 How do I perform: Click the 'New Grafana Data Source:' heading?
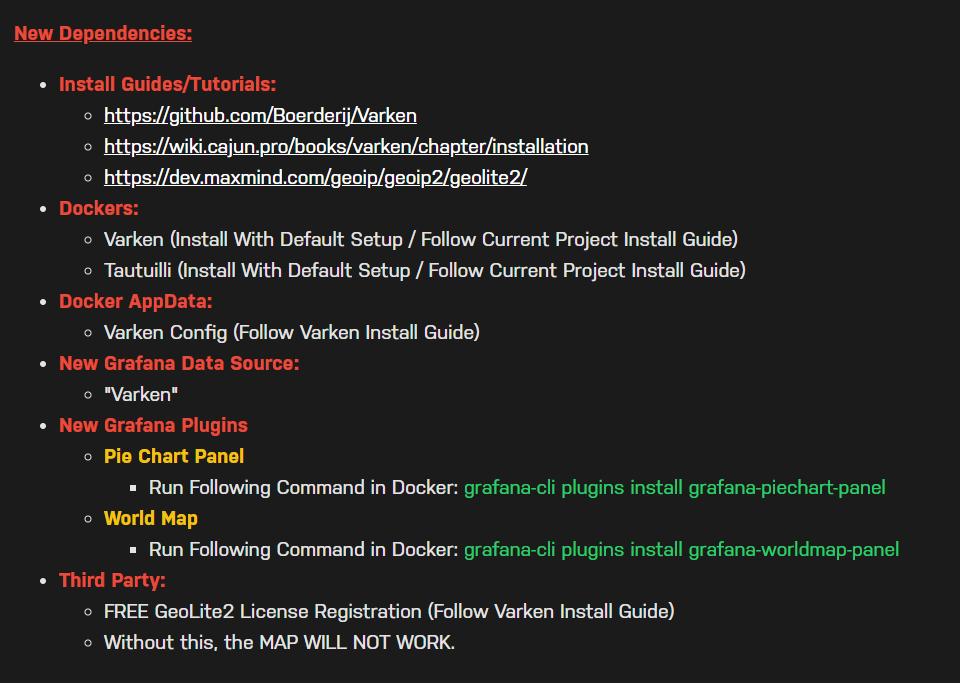(179, 363)
